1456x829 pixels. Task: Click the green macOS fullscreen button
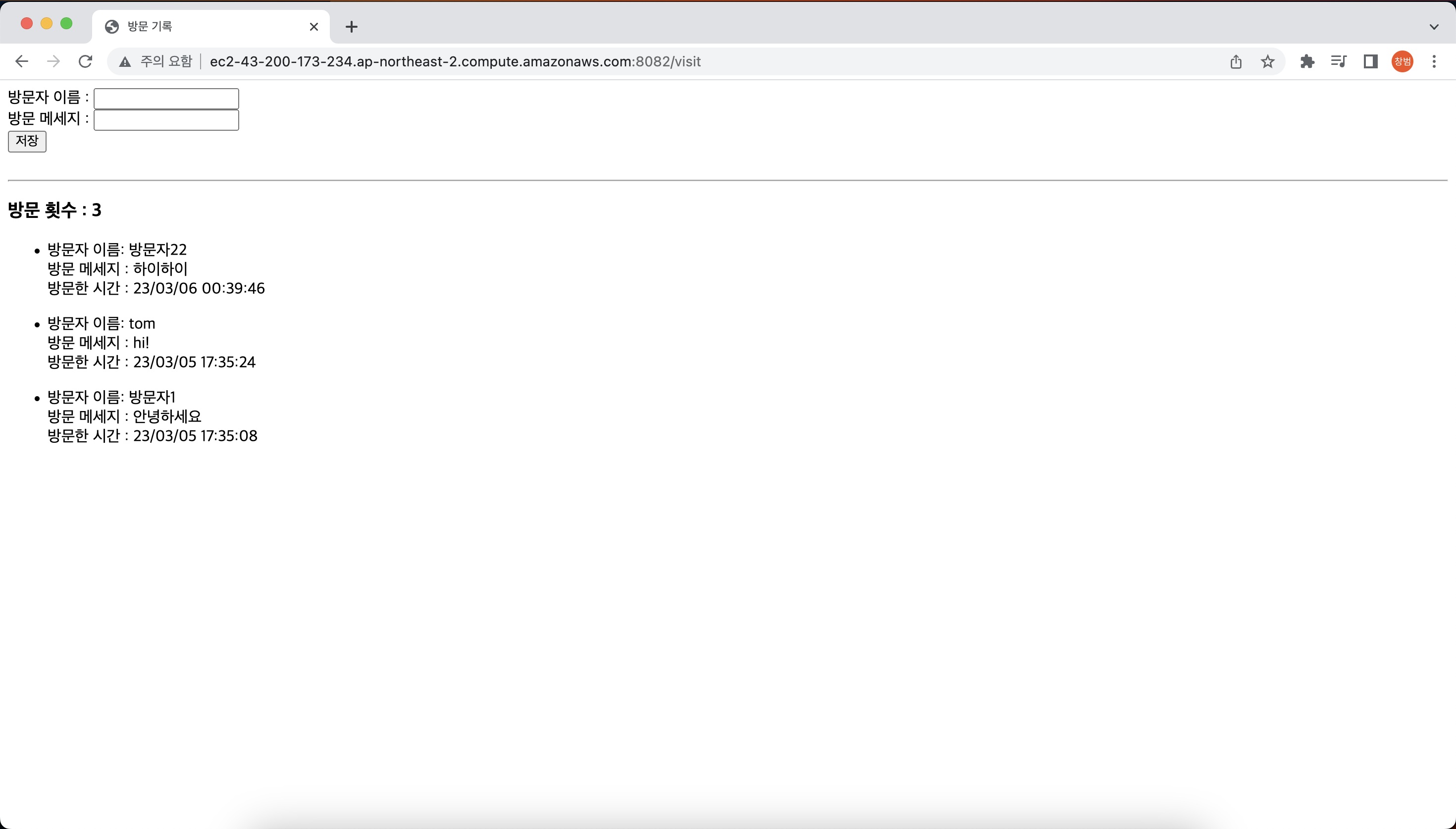66,23
